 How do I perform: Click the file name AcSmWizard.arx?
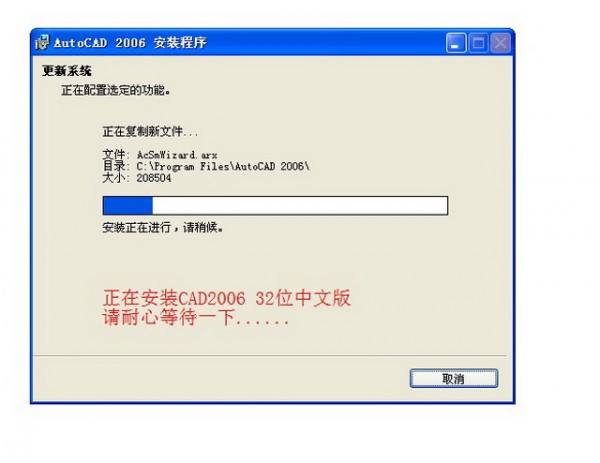[x=177, y=155]
